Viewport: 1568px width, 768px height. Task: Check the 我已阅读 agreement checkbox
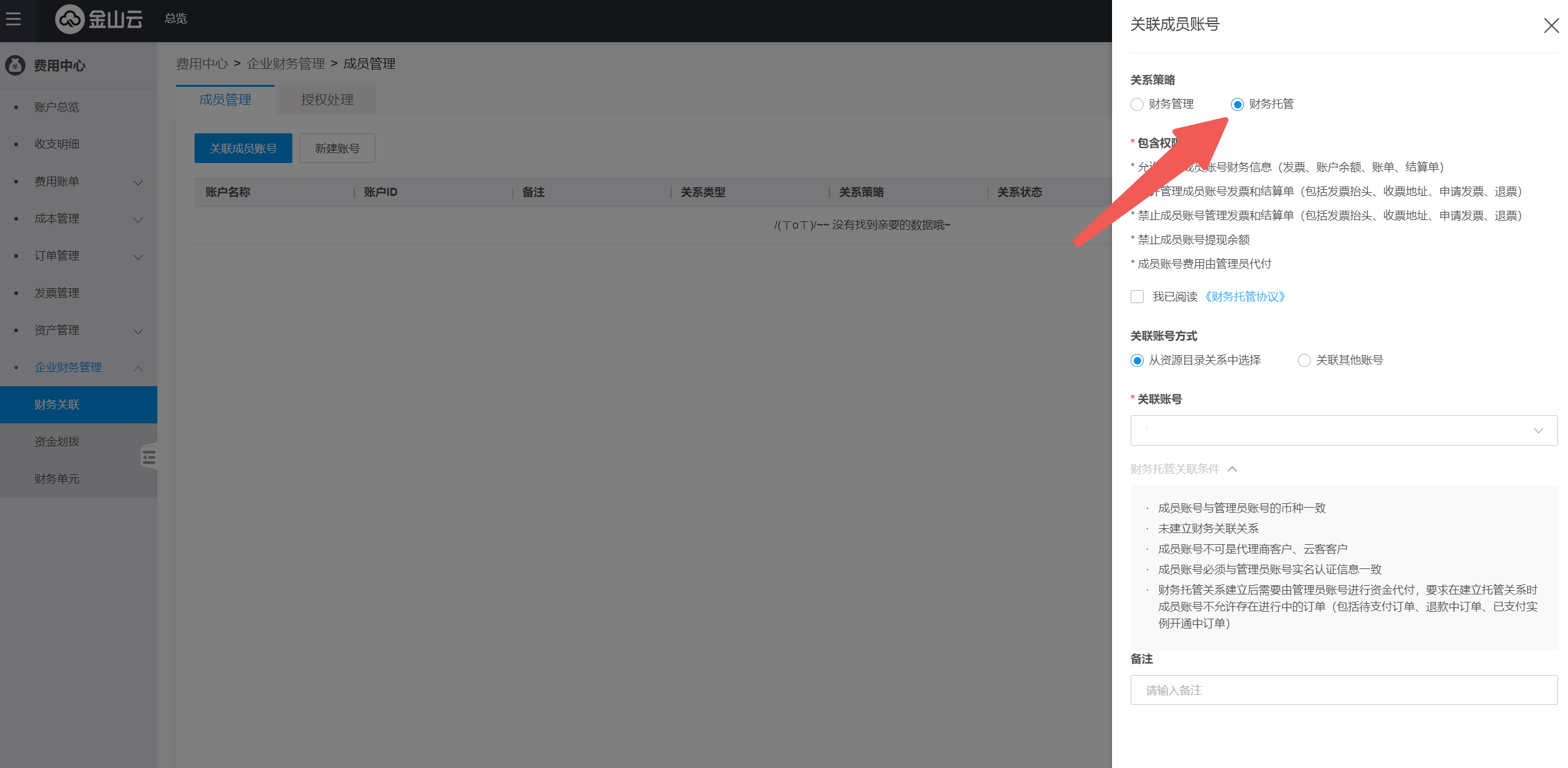click(x=1137, y=297)
